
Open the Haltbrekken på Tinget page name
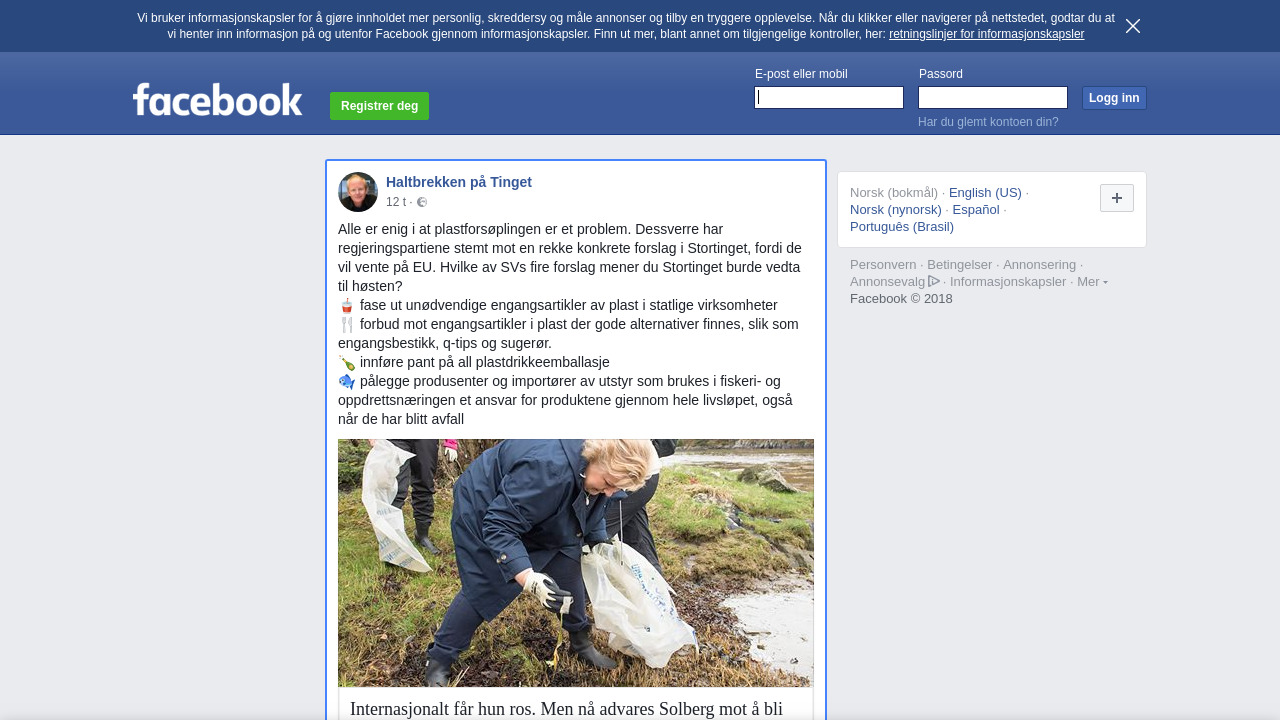click(x=459, y=182)
